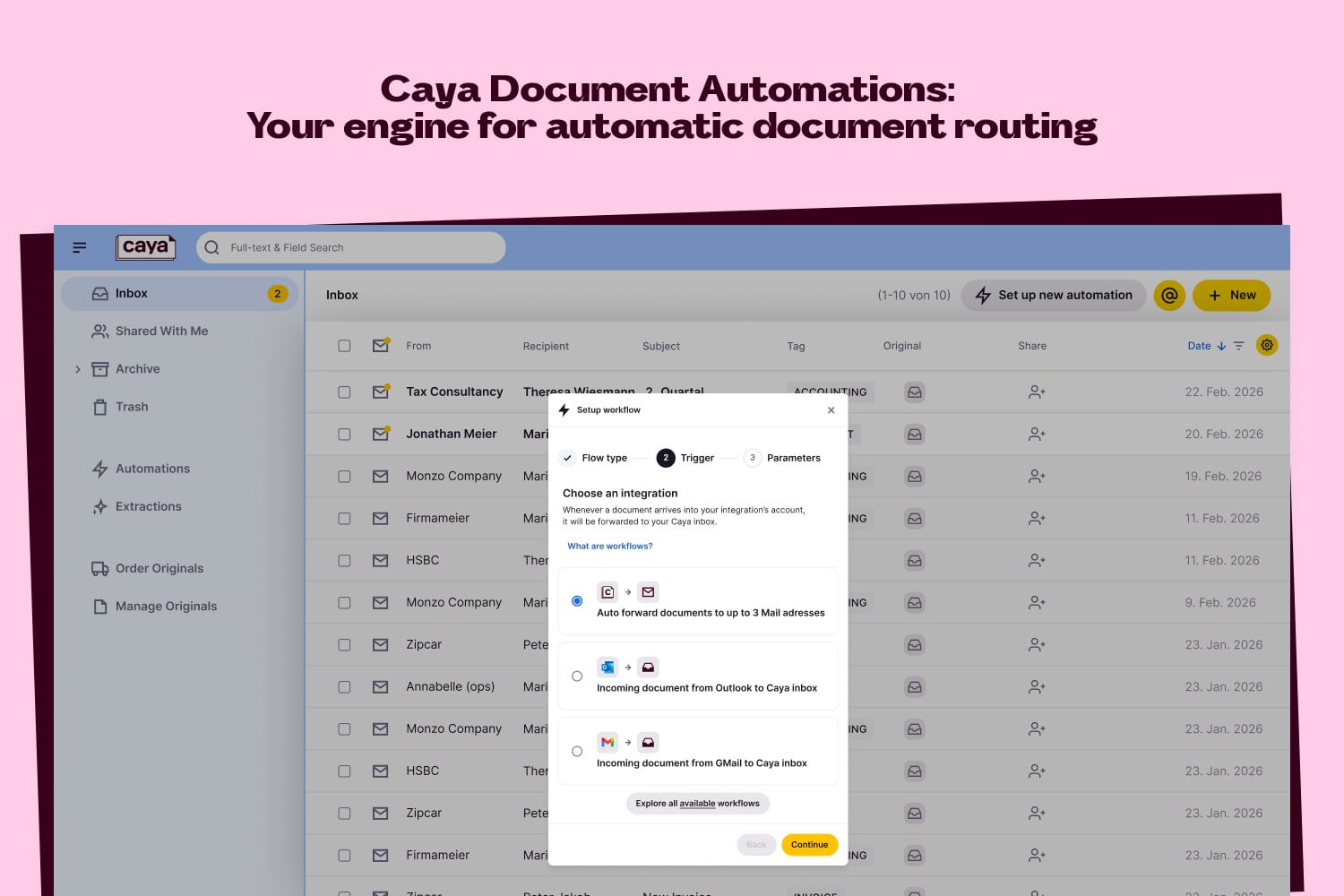
Task: Open the What are workflows? link
Action: tap(610, 547)
